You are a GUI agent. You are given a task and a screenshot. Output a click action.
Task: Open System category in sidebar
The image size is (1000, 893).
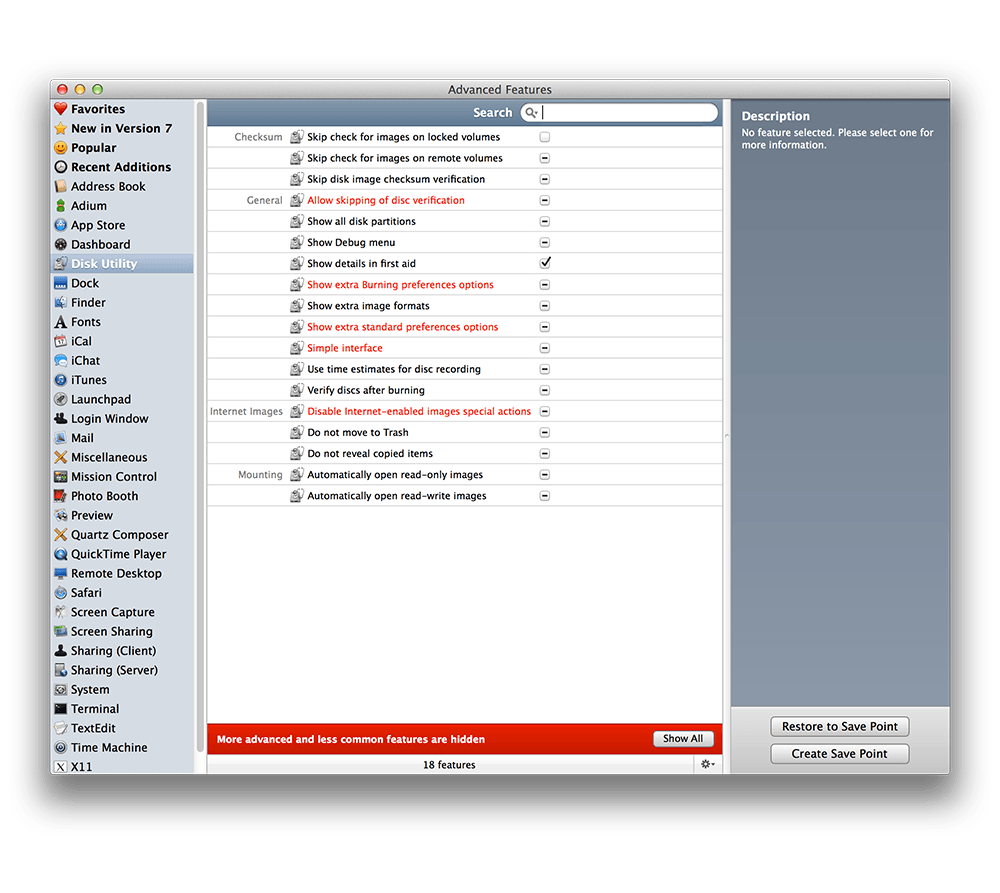coord(122,690)
